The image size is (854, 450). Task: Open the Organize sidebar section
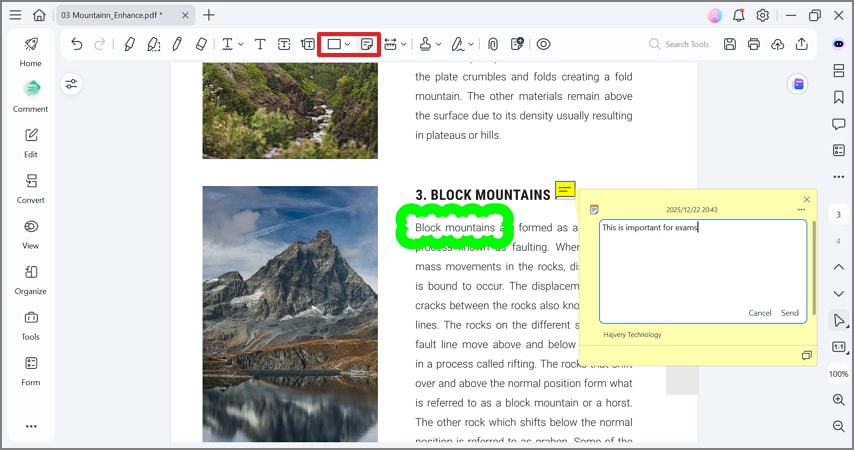[30, 279]
